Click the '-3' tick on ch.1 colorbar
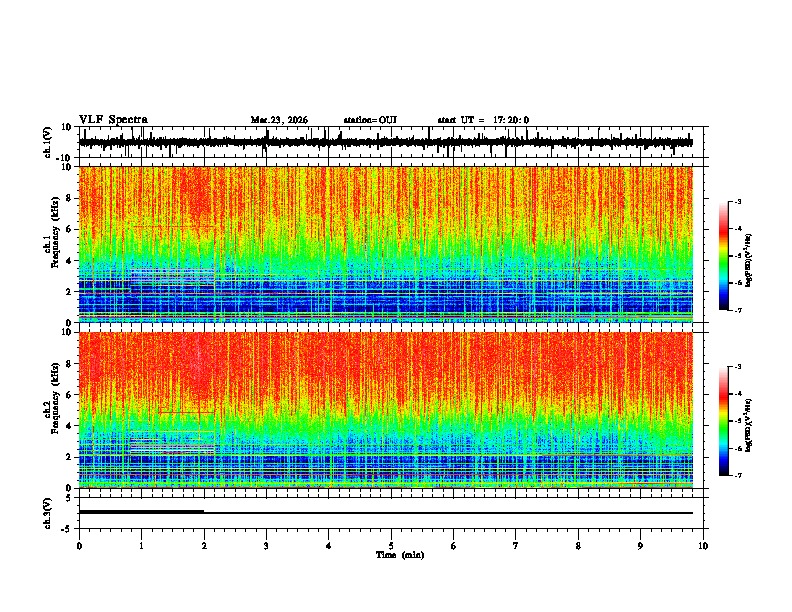Viewport: 792px width, 612px height. tap(738, 202)
